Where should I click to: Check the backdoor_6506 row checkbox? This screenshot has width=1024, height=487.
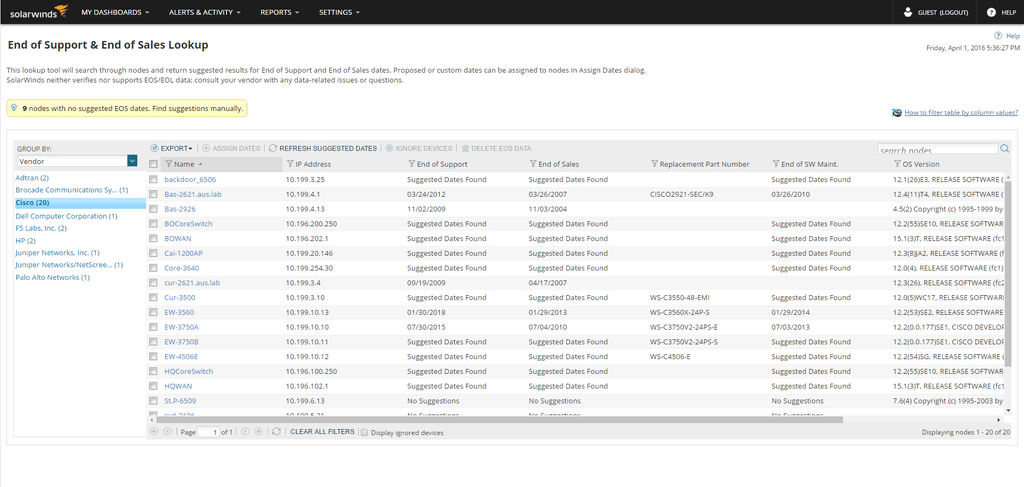(x=153, y=179)
